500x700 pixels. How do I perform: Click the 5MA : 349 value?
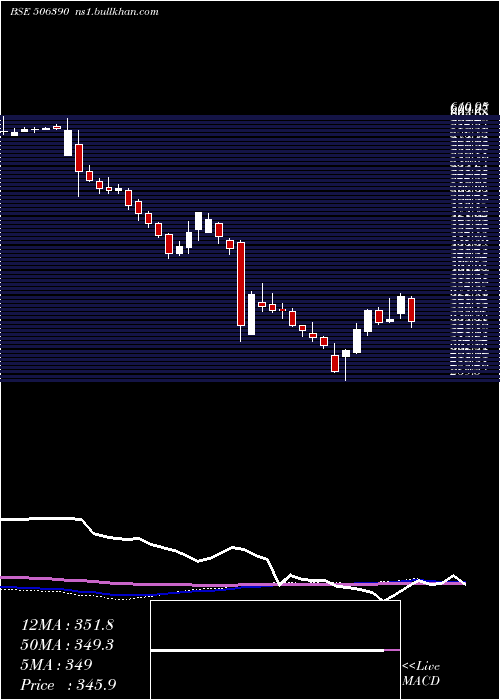pyautogui.click(x=57, y=665)
